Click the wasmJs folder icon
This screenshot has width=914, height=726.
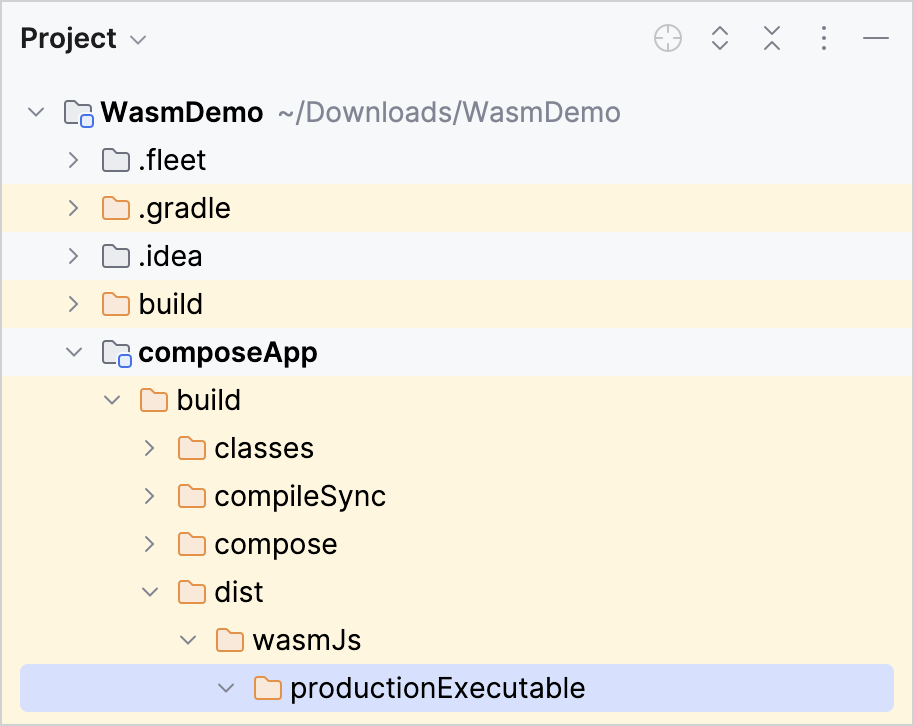click(x=230, y=640)
